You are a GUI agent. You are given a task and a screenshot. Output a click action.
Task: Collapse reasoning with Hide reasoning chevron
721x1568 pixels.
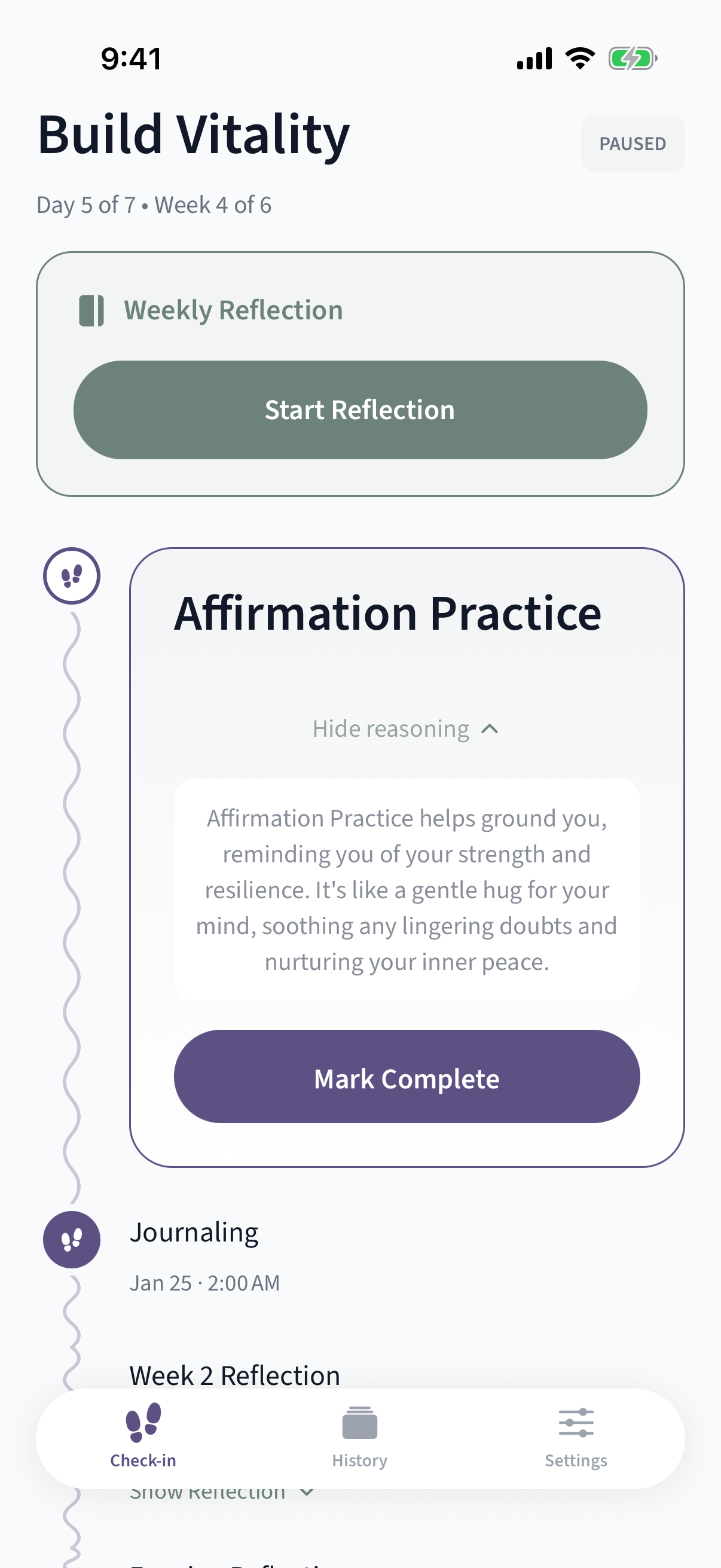point(490,728)
